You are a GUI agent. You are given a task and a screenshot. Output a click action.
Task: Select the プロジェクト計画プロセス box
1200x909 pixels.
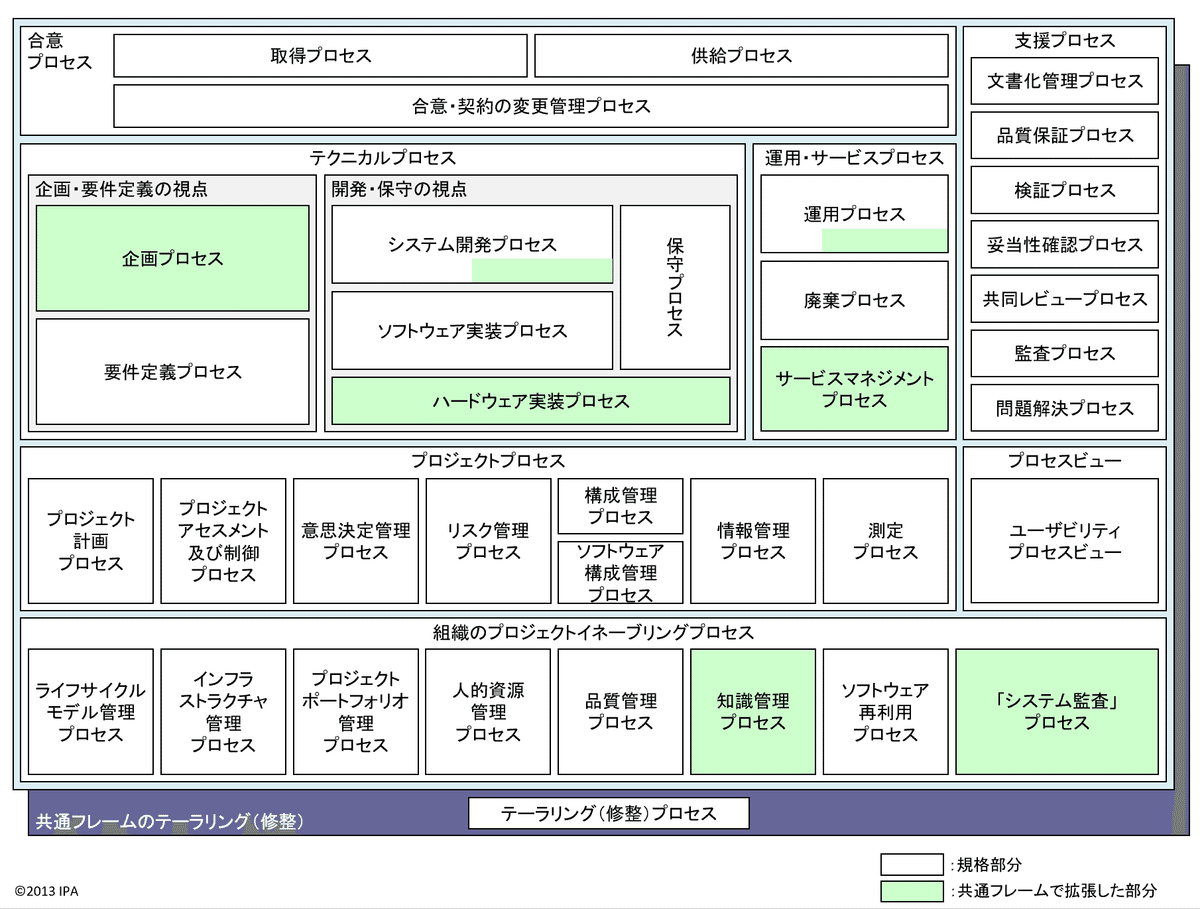coord(91,541)
